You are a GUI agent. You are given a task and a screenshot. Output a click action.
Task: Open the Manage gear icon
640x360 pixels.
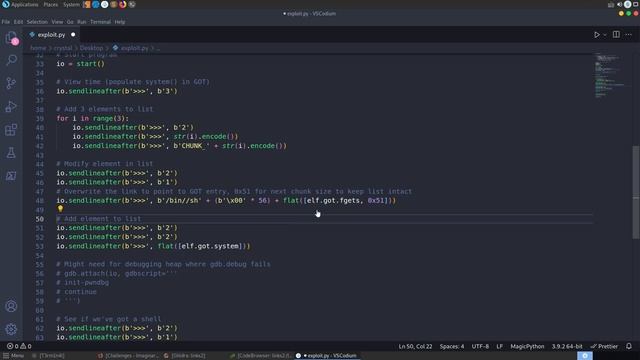[x=11, y=329]
